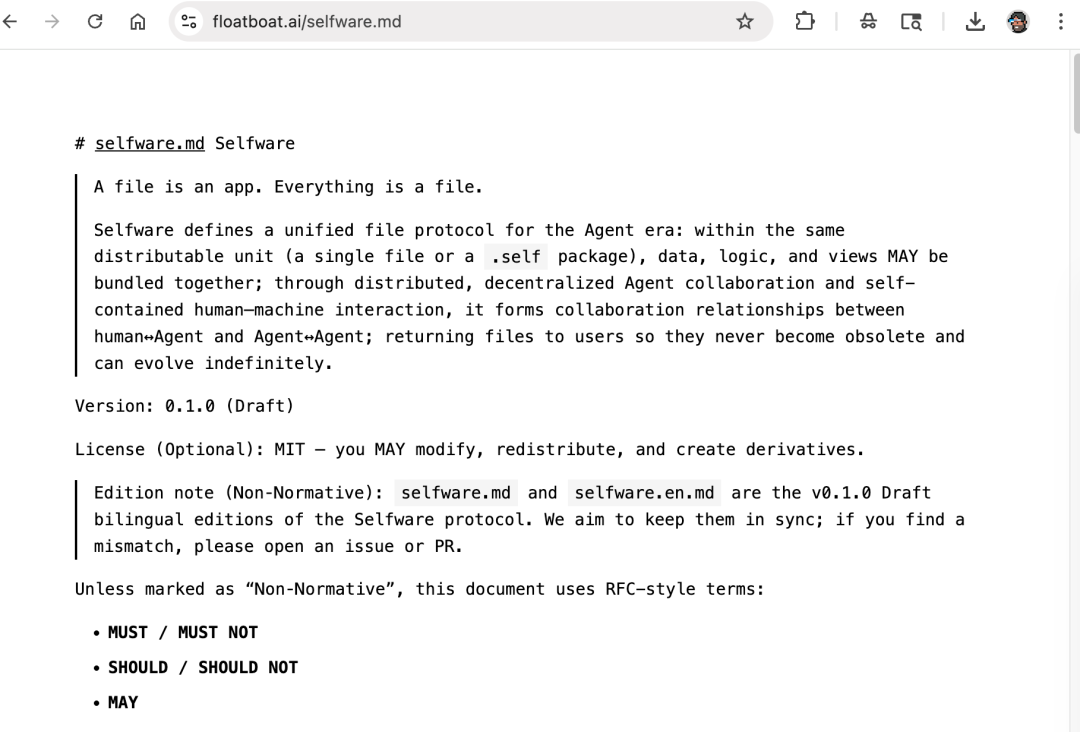Reload the current page
This screenshot has width=1080, height=732.
click(x=95, y=22)
